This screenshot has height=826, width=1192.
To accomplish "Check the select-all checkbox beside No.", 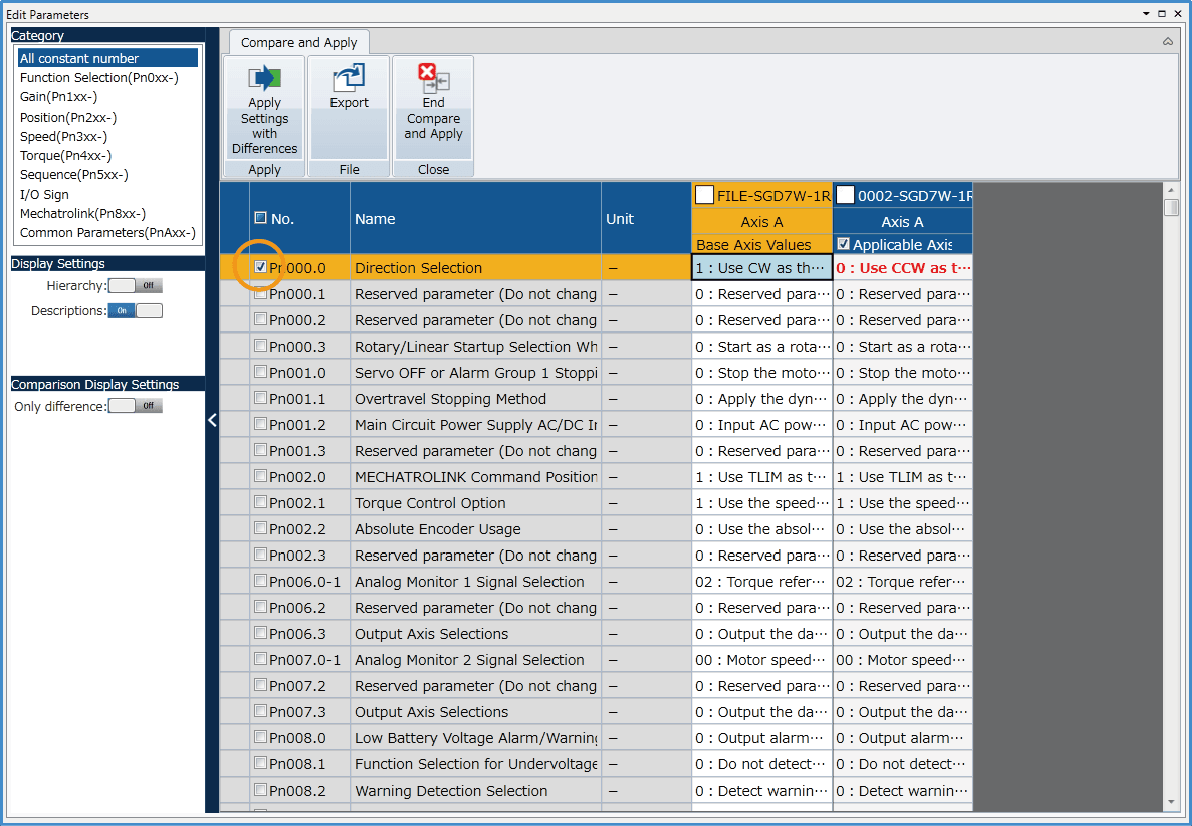I will (x=261, y=218).
